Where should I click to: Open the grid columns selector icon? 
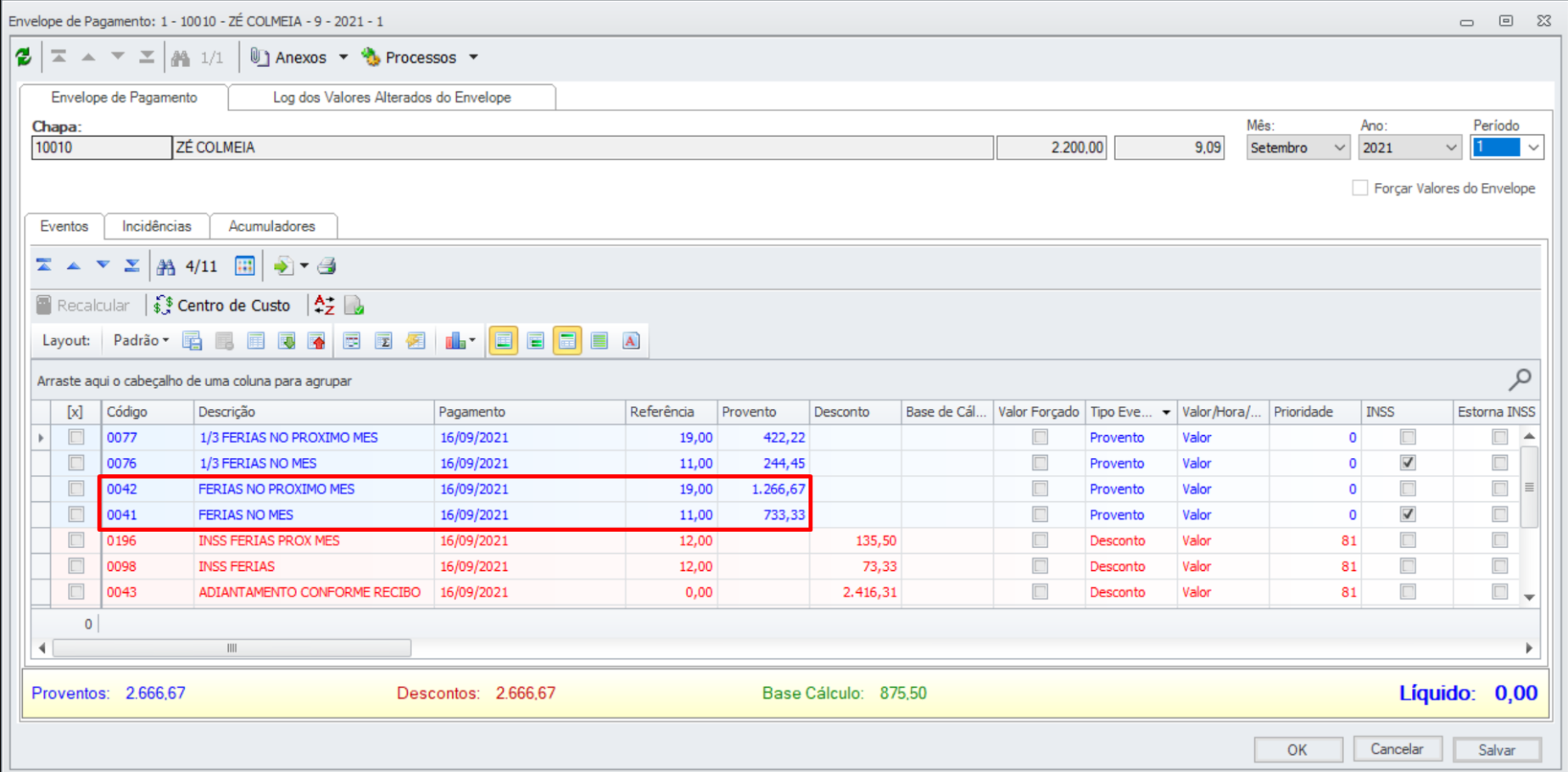[244, 266]
